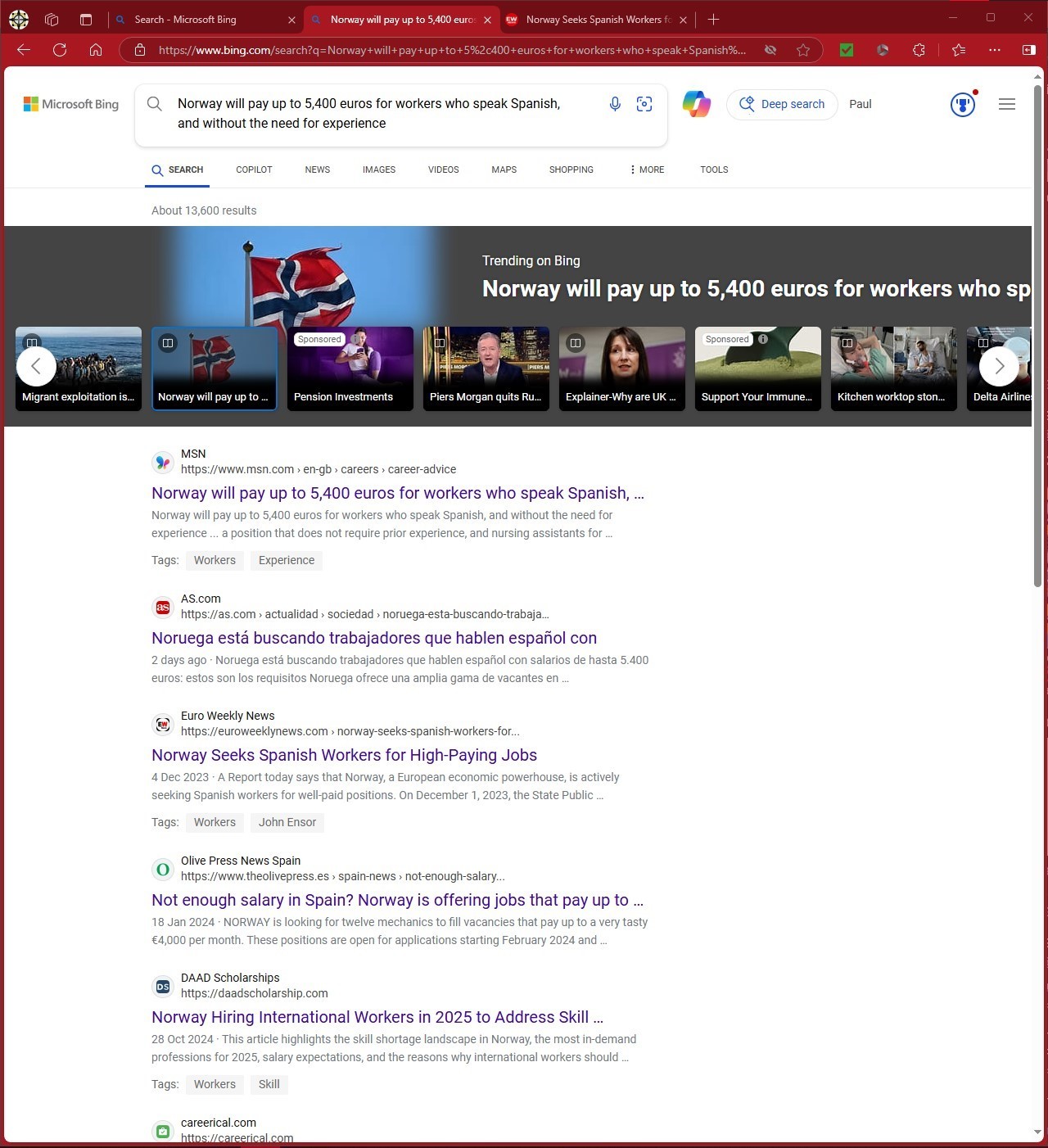This screenshot has width=1048, height=1148.
Task: Show next trending carousel items
Action: pyautogui.click(x=999, y=366)
